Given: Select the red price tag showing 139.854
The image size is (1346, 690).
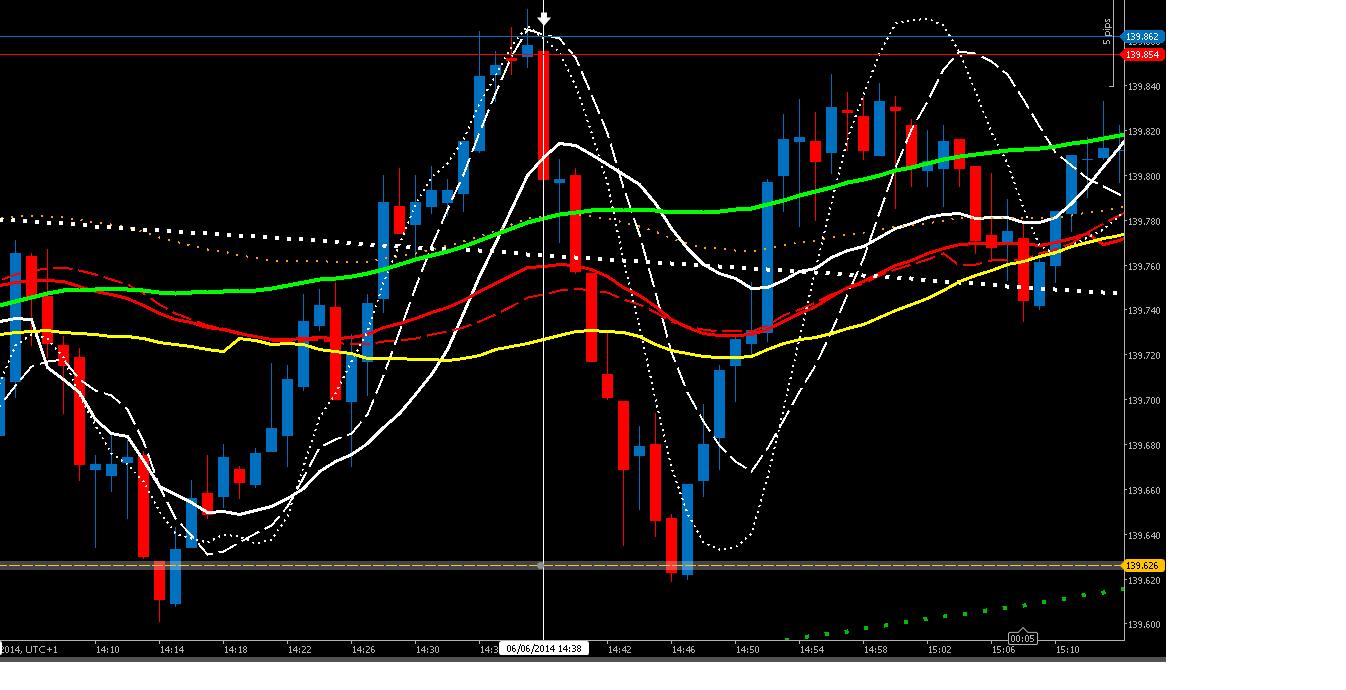Looking at the screenshot, I should (x=1142, y=54).
